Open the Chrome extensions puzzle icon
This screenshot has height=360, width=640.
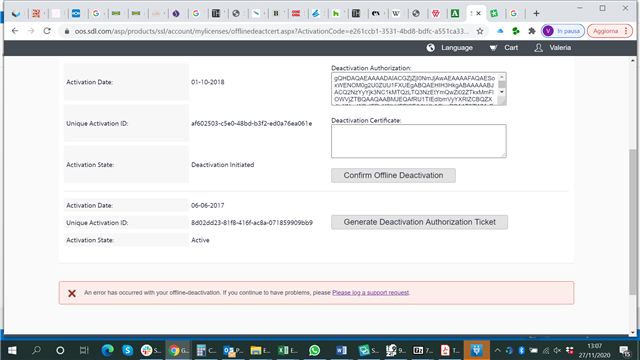[531, 31]
